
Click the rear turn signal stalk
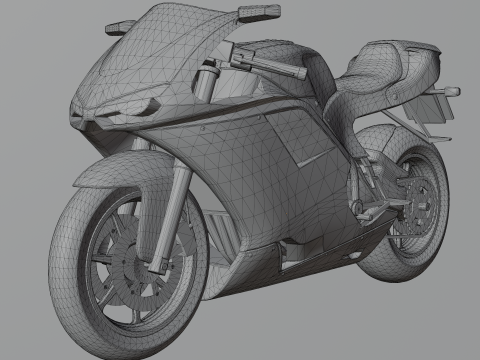447,91
